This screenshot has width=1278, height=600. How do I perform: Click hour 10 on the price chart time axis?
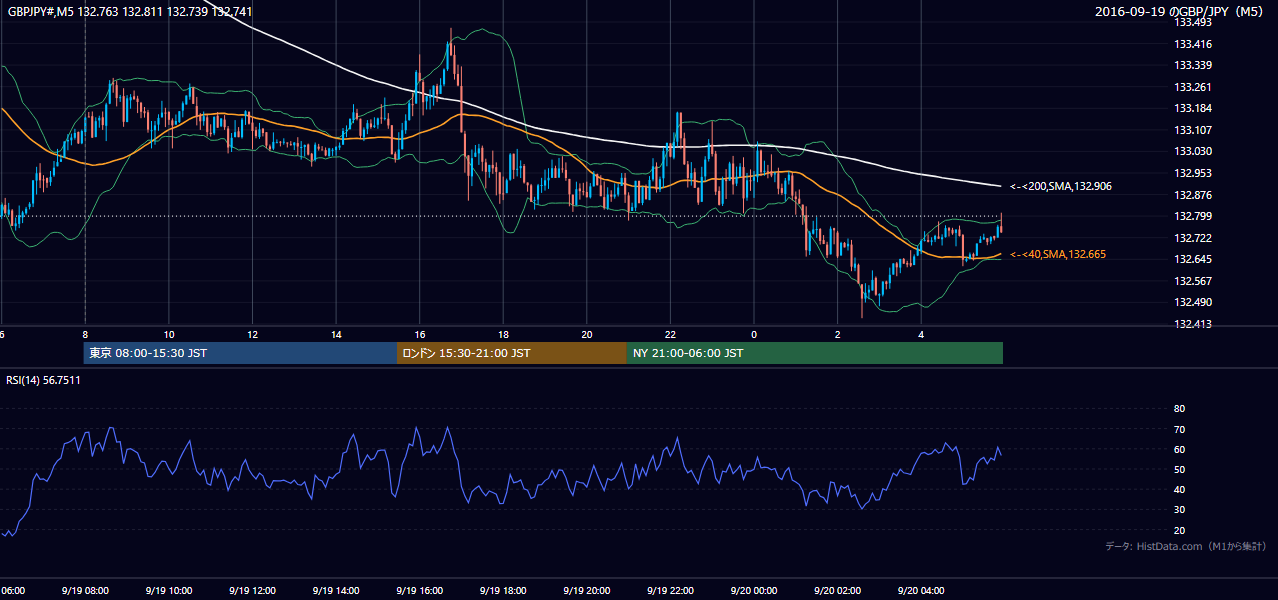[169, 334]
